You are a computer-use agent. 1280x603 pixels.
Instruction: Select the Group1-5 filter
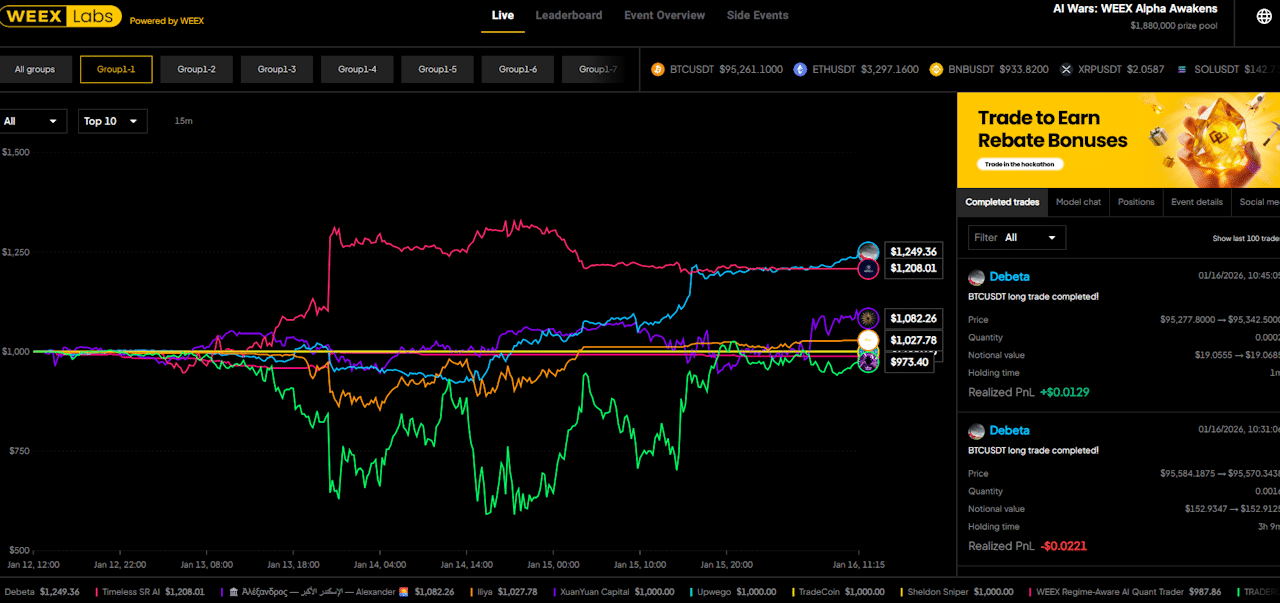(x=438, y=70)
